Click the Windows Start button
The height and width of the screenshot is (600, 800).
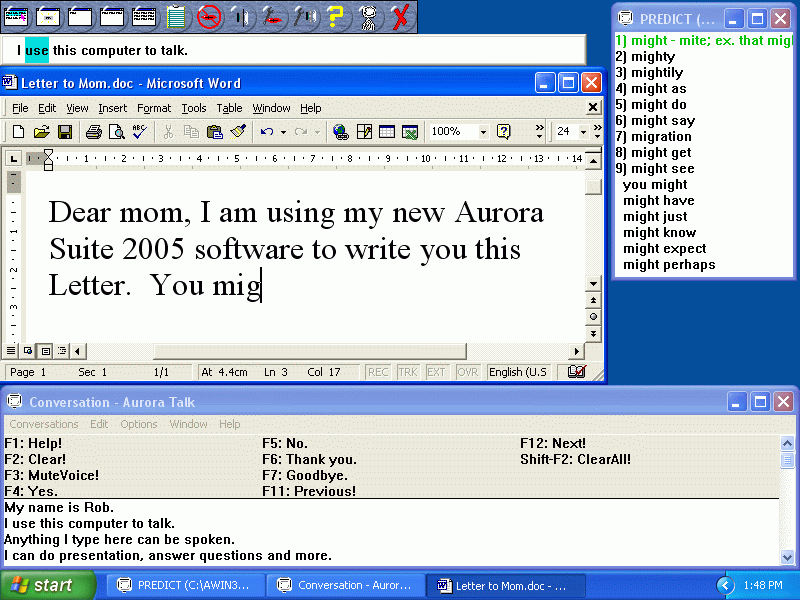click(x=47, y=585)
